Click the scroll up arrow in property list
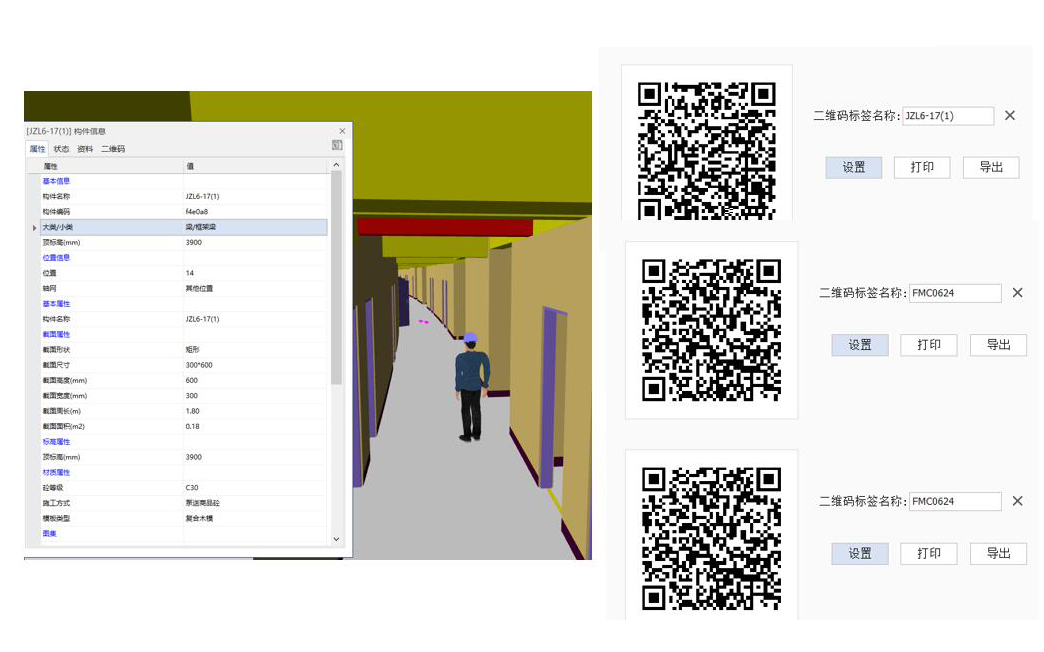The image size is (1044, 652). 336,164
